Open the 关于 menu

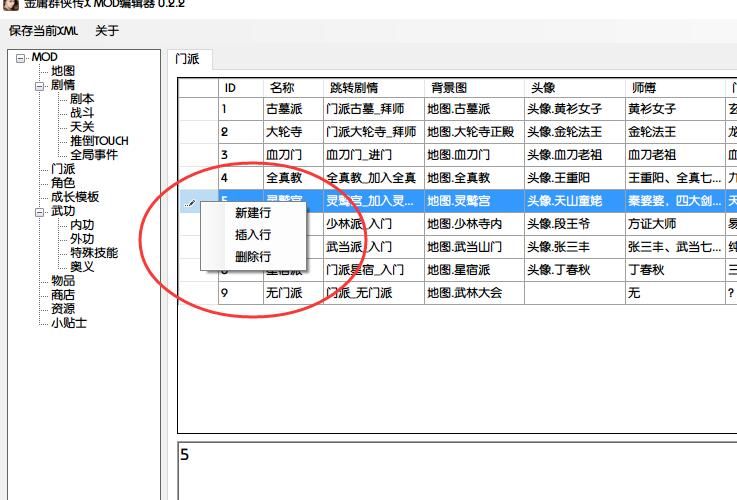tap(107, 31)
